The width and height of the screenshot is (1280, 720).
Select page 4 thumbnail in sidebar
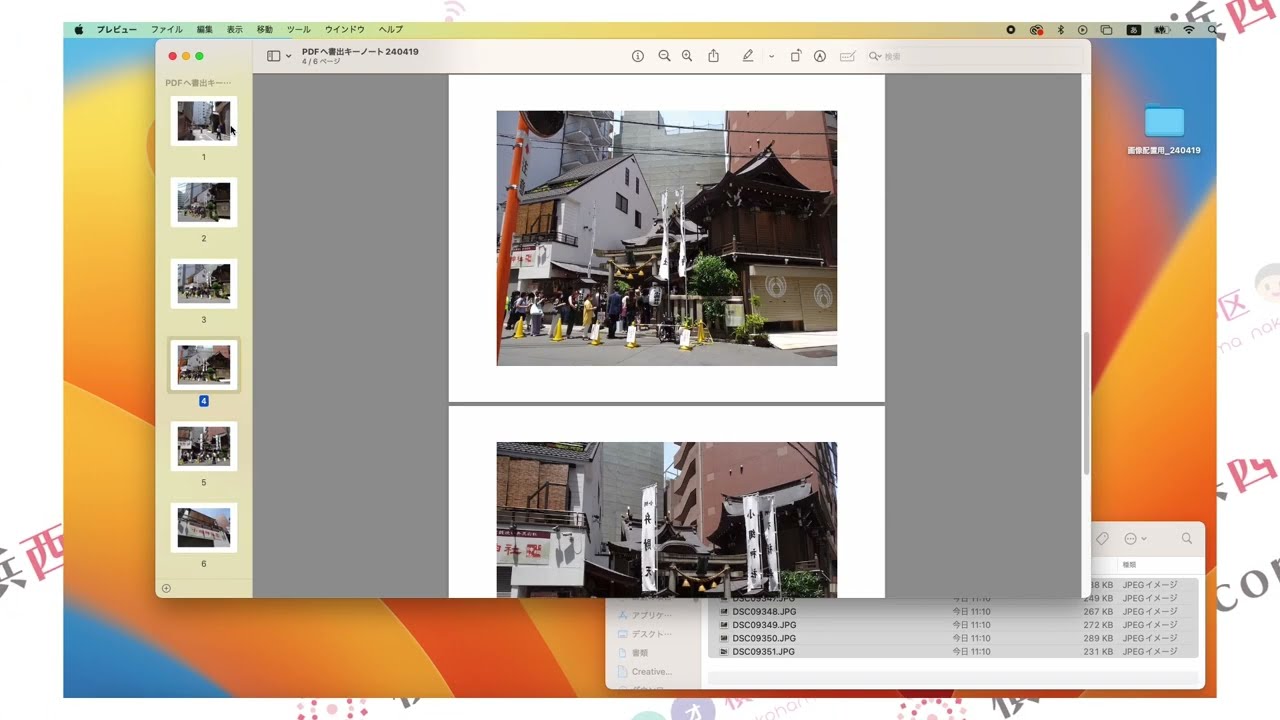(x=204, y=365)
